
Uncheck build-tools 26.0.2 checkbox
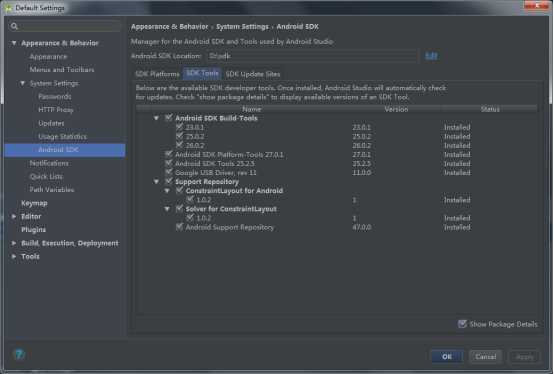[x=179, y=145]
